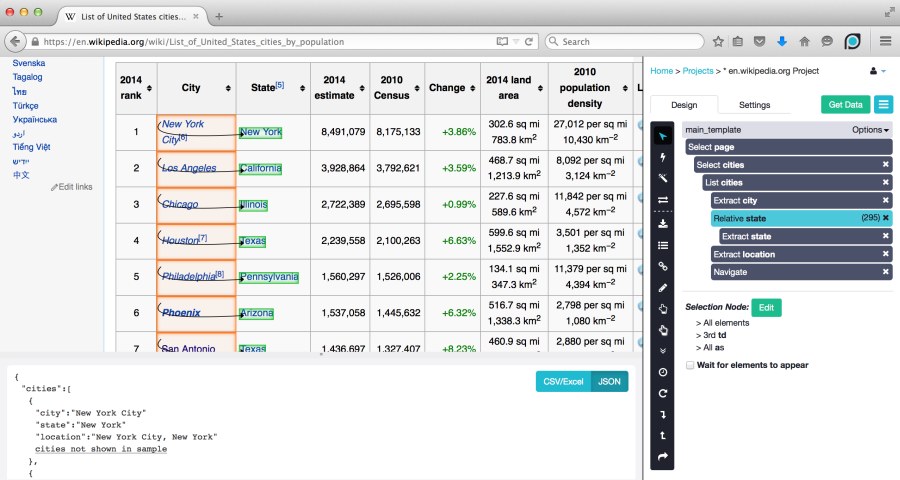Click the lightning bolt tool icon
Viewport: 900px width, 480px height.
coord(663,157)
